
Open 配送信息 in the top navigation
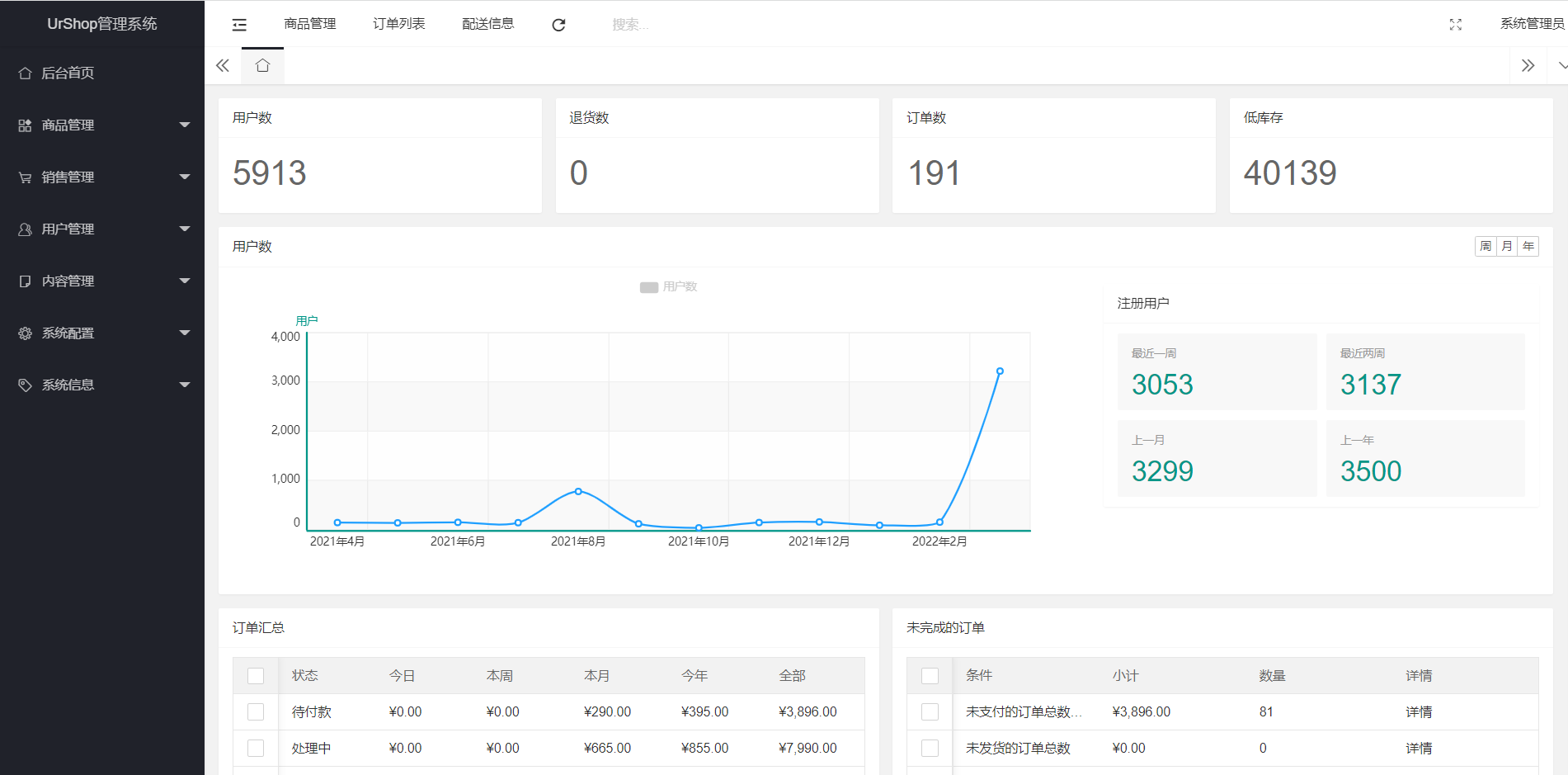(x=488, y=24)
